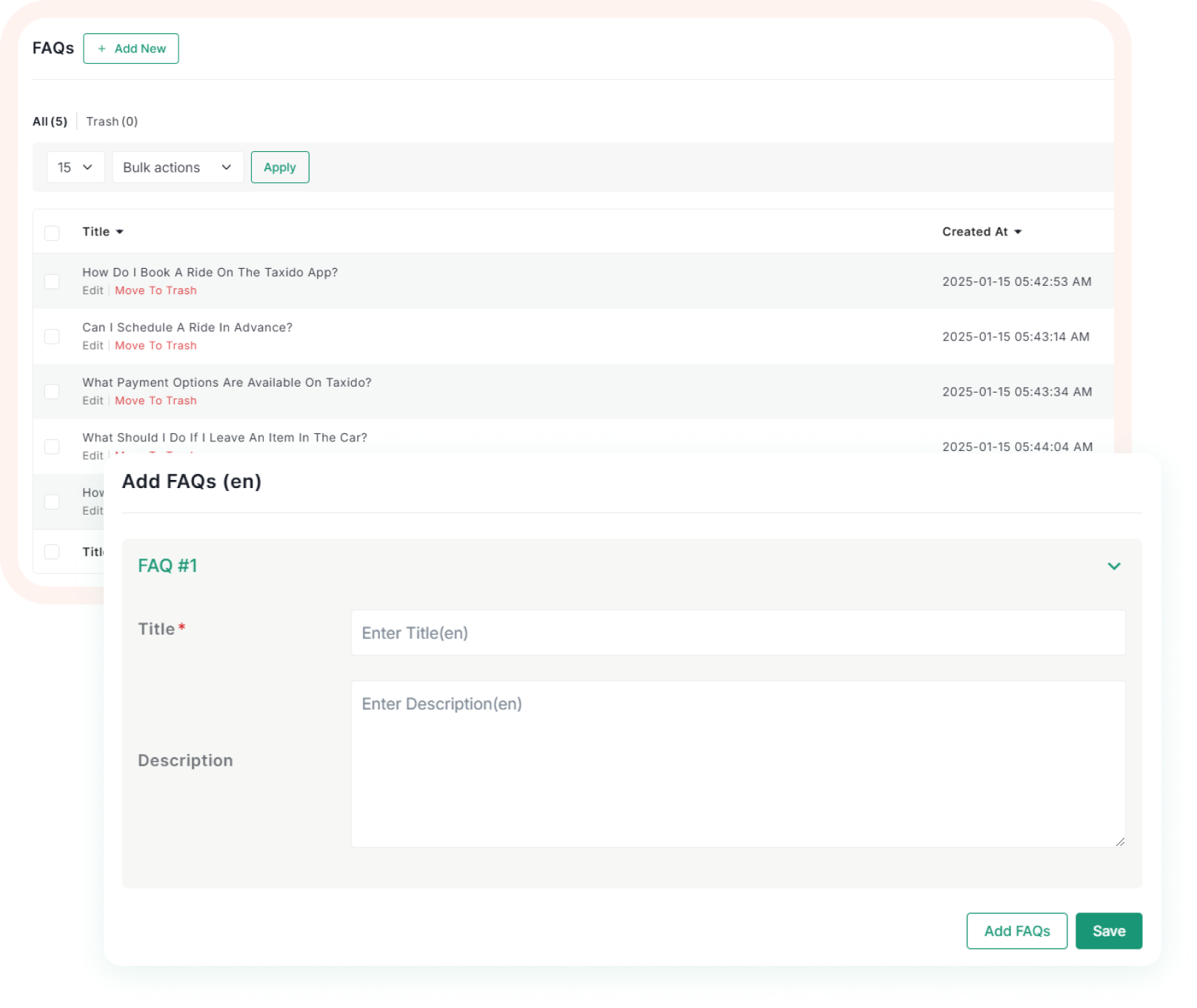1197x1008 pixels.
Task: Click the Save button
Action: click(x=1108, y=931)
